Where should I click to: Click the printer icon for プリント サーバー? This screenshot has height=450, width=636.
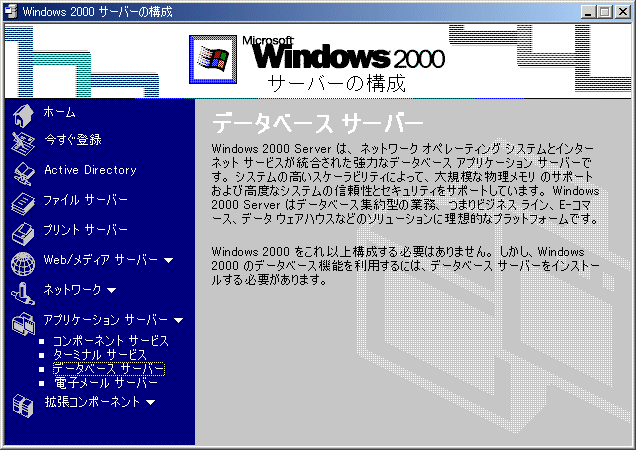pyautogui.click(x=23, y=234)
